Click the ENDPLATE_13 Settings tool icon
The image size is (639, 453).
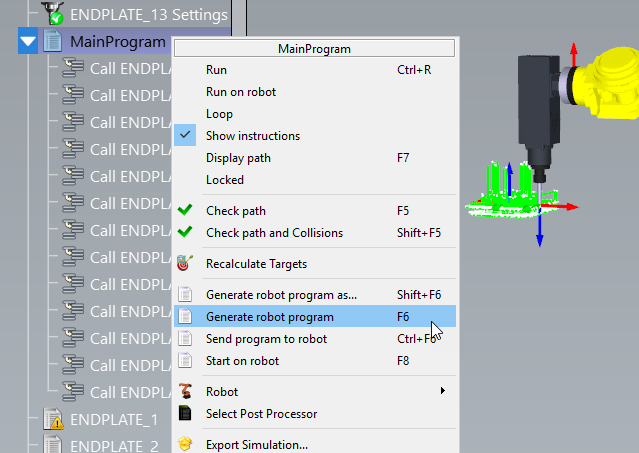[52, 14]
